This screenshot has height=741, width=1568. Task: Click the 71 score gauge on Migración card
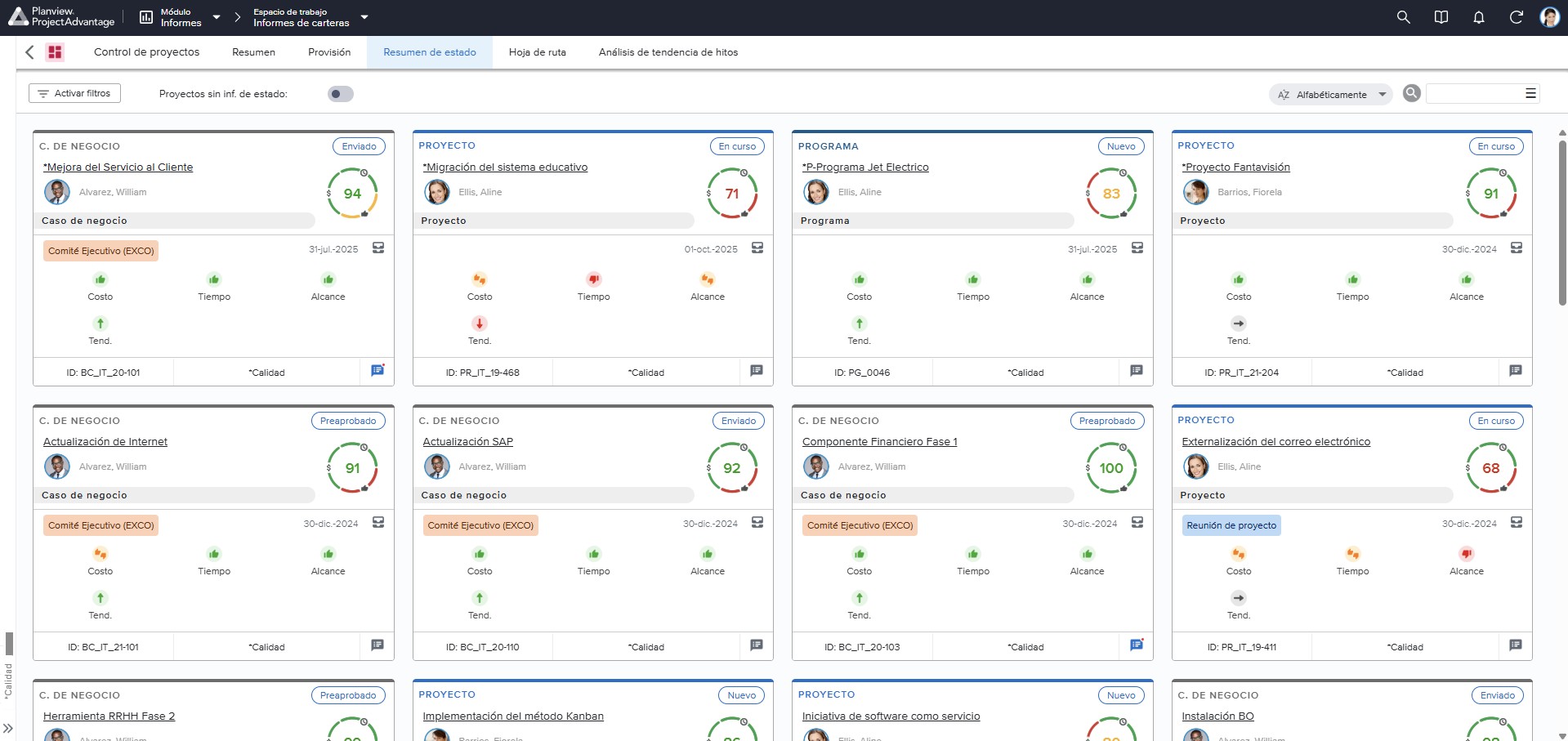point(732,194)
